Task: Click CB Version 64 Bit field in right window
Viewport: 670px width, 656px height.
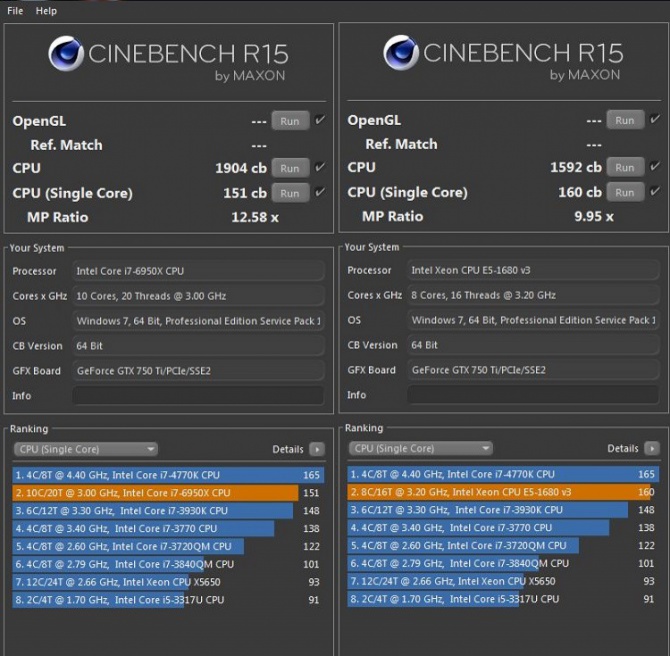Action: click(533, 345)
